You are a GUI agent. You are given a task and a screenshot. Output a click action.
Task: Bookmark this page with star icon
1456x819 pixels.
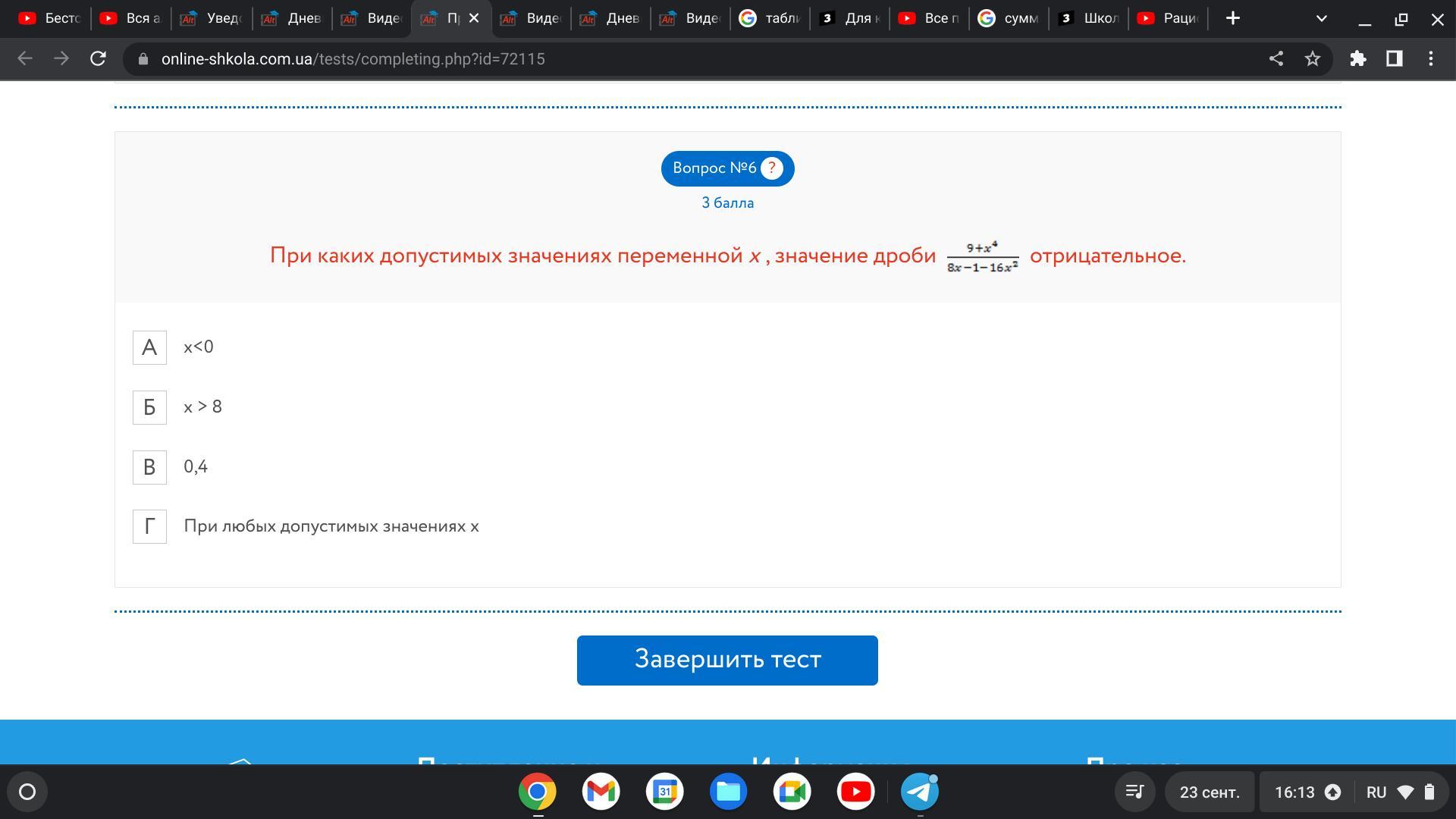coord(1313,58)
